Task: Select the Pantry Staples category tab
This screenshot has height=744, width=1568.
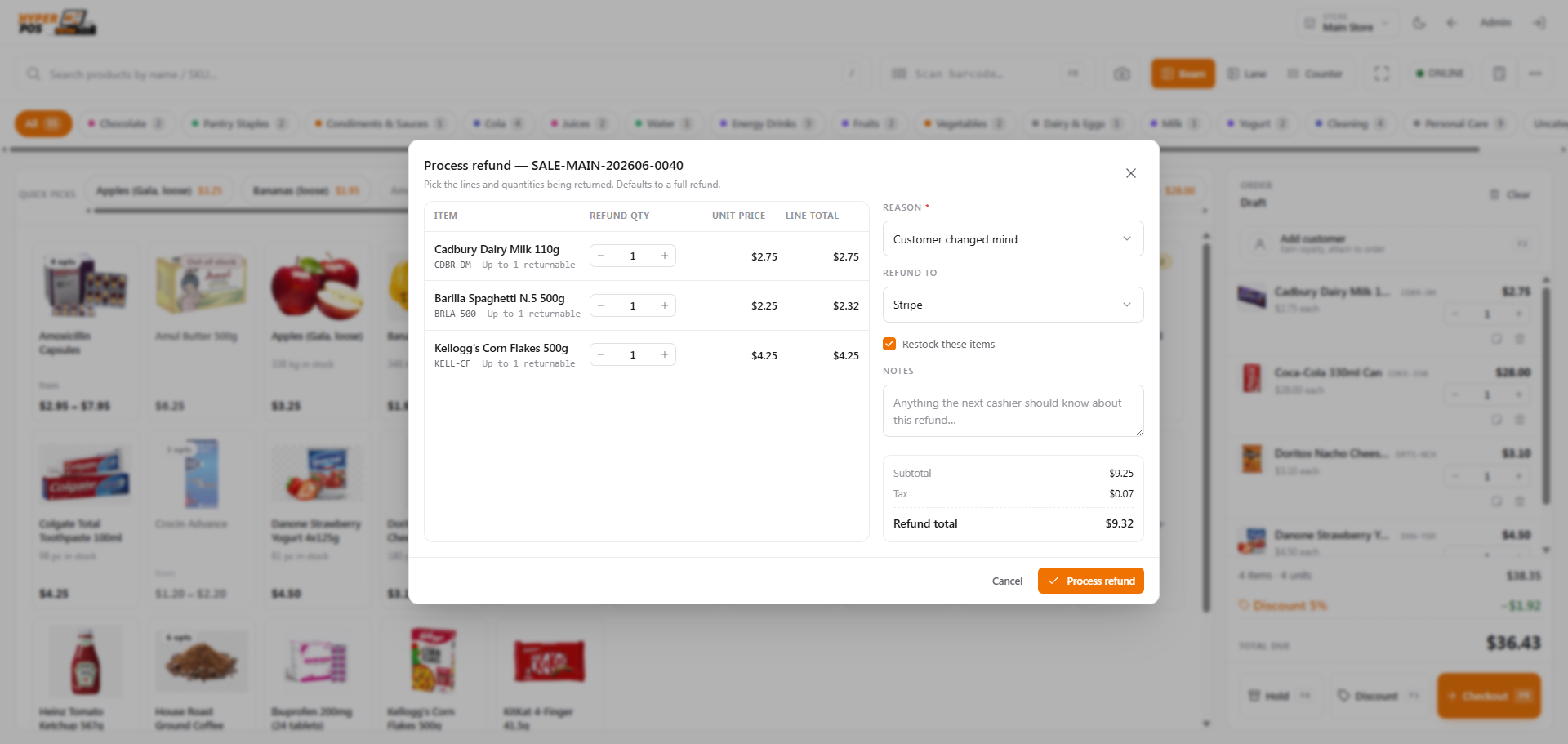Action: point(238,123)
